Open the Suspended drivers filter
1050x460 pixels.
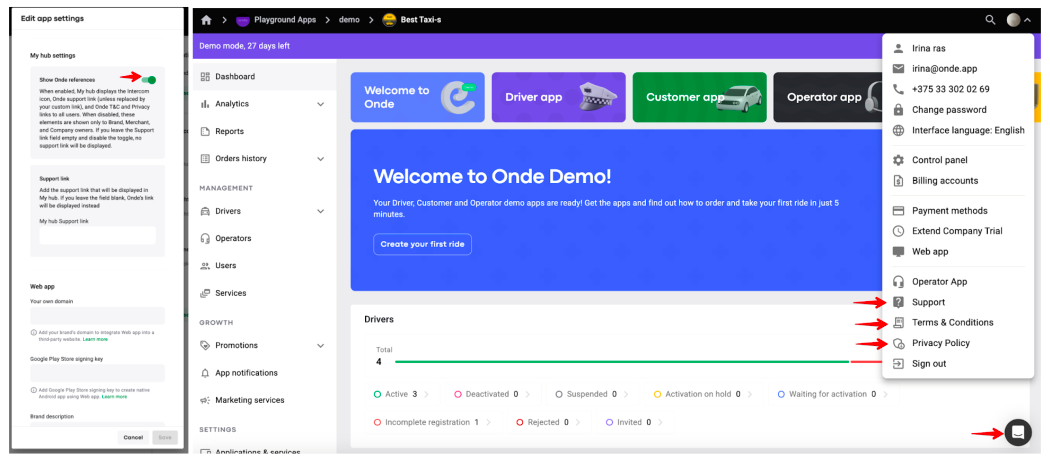click(592, 394)
